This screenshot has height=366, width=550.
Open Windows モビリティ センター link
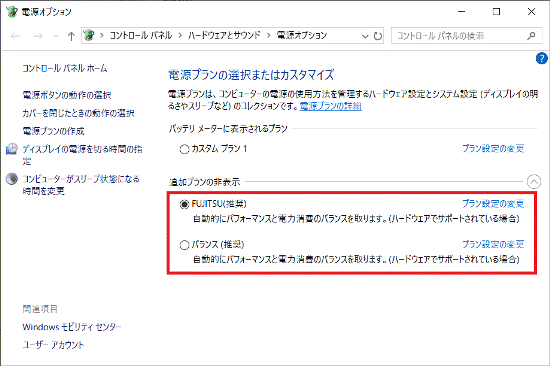point(72,327)
